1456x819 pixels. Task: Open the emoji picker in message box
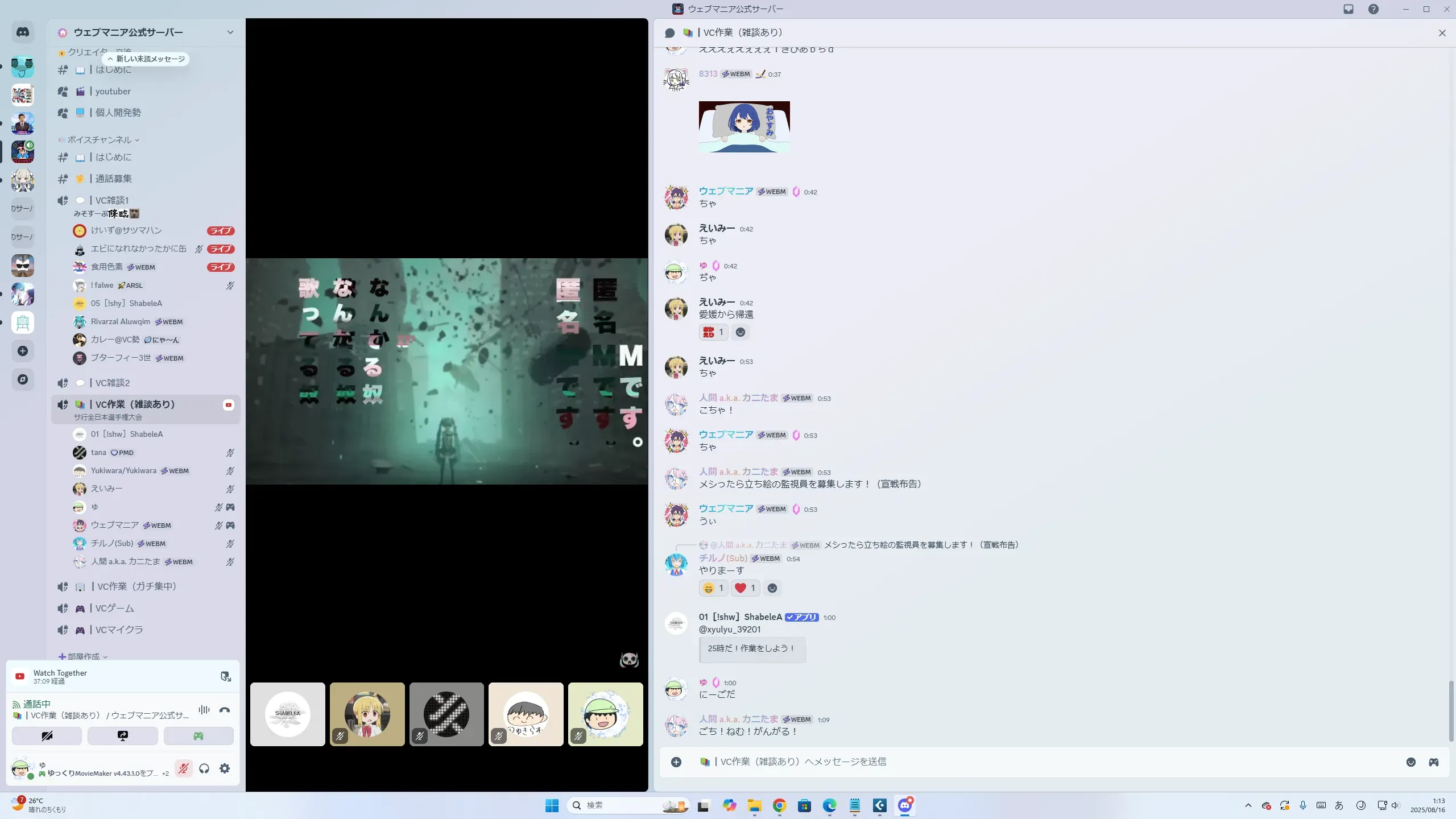click(1411, 762)
